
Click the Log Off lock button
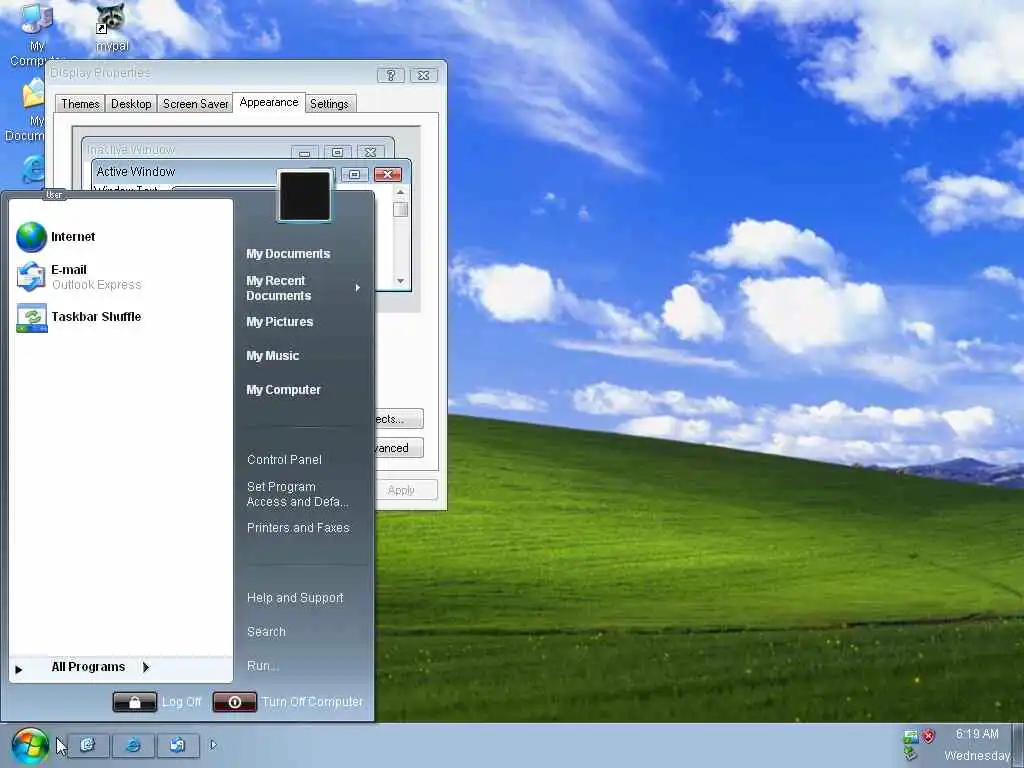coord(135,702)
